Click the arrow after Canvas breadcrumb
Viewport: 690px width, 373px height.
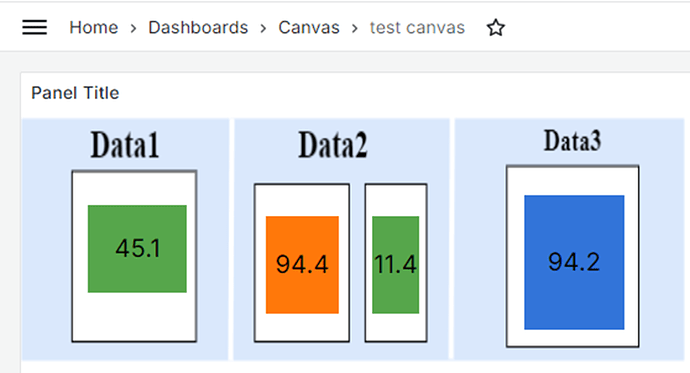click(x=355, y=29)
